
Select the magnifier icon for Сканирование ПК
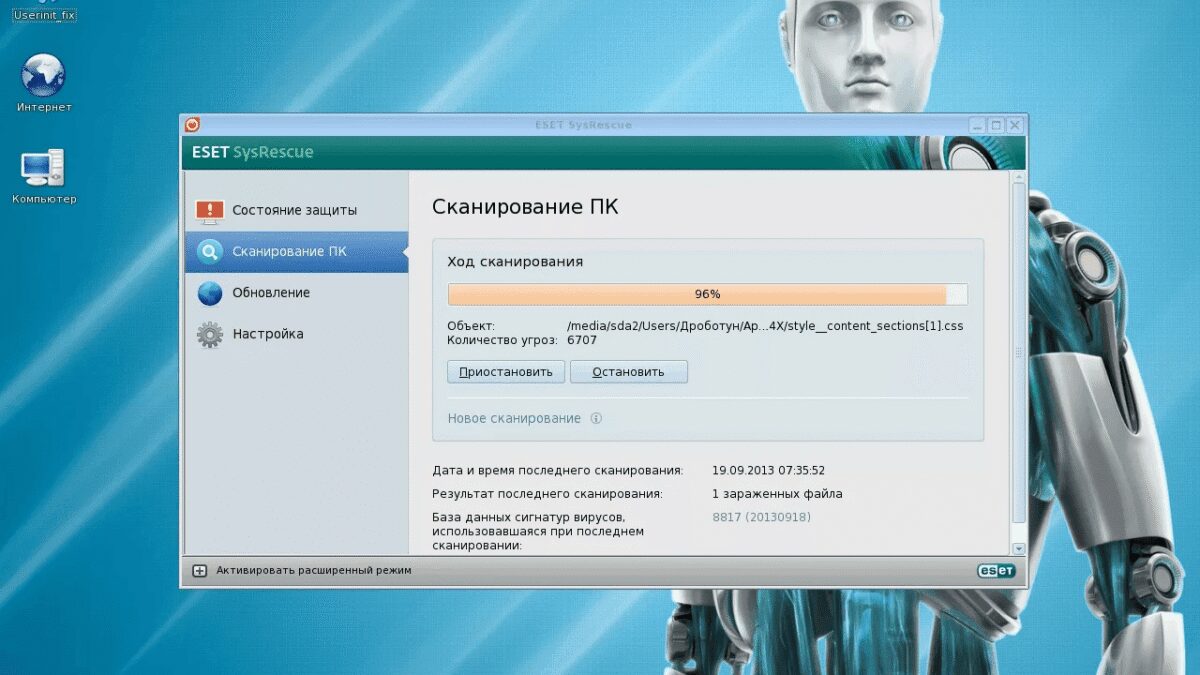[x=210, y=251]
